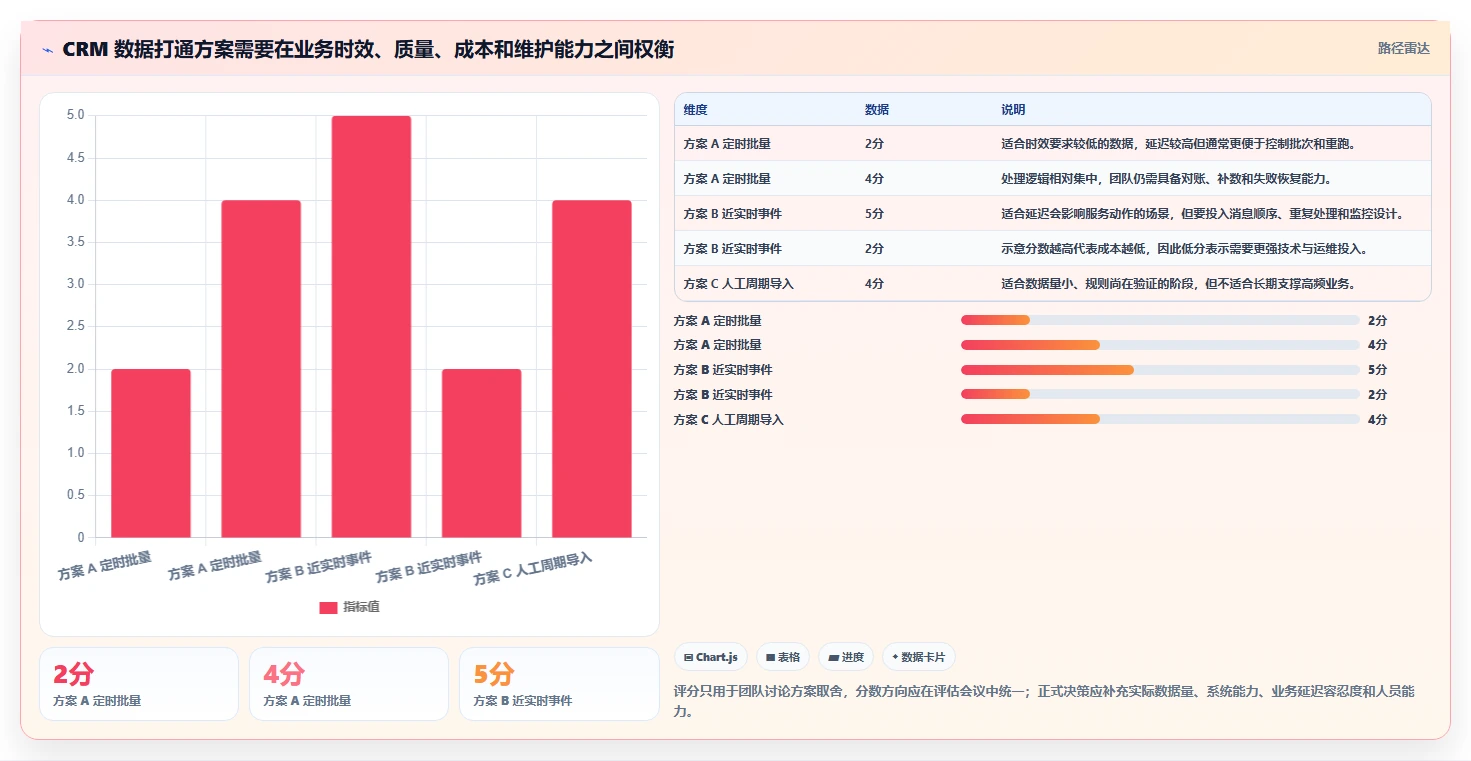Click the 方案 C 人工周期导入 label above the chips
1471x761 pixels.
[729, 420]
